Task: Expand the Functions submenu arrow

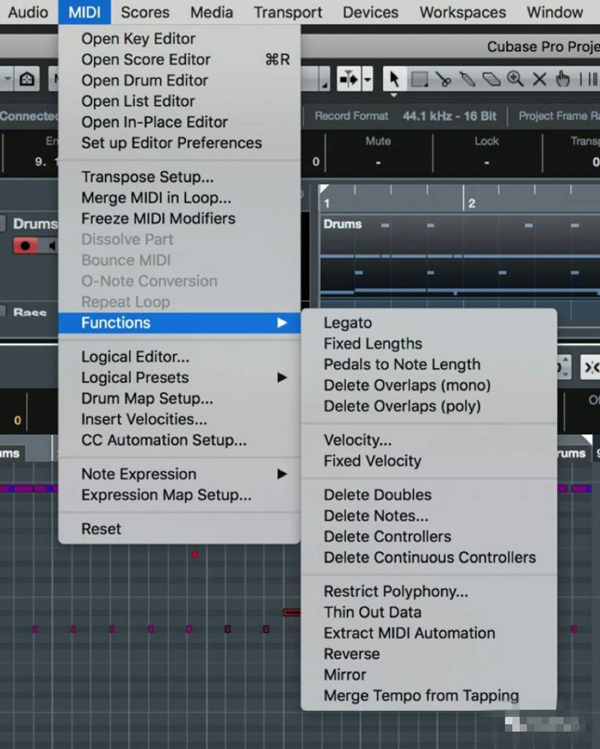Action: tap(282, 323)
